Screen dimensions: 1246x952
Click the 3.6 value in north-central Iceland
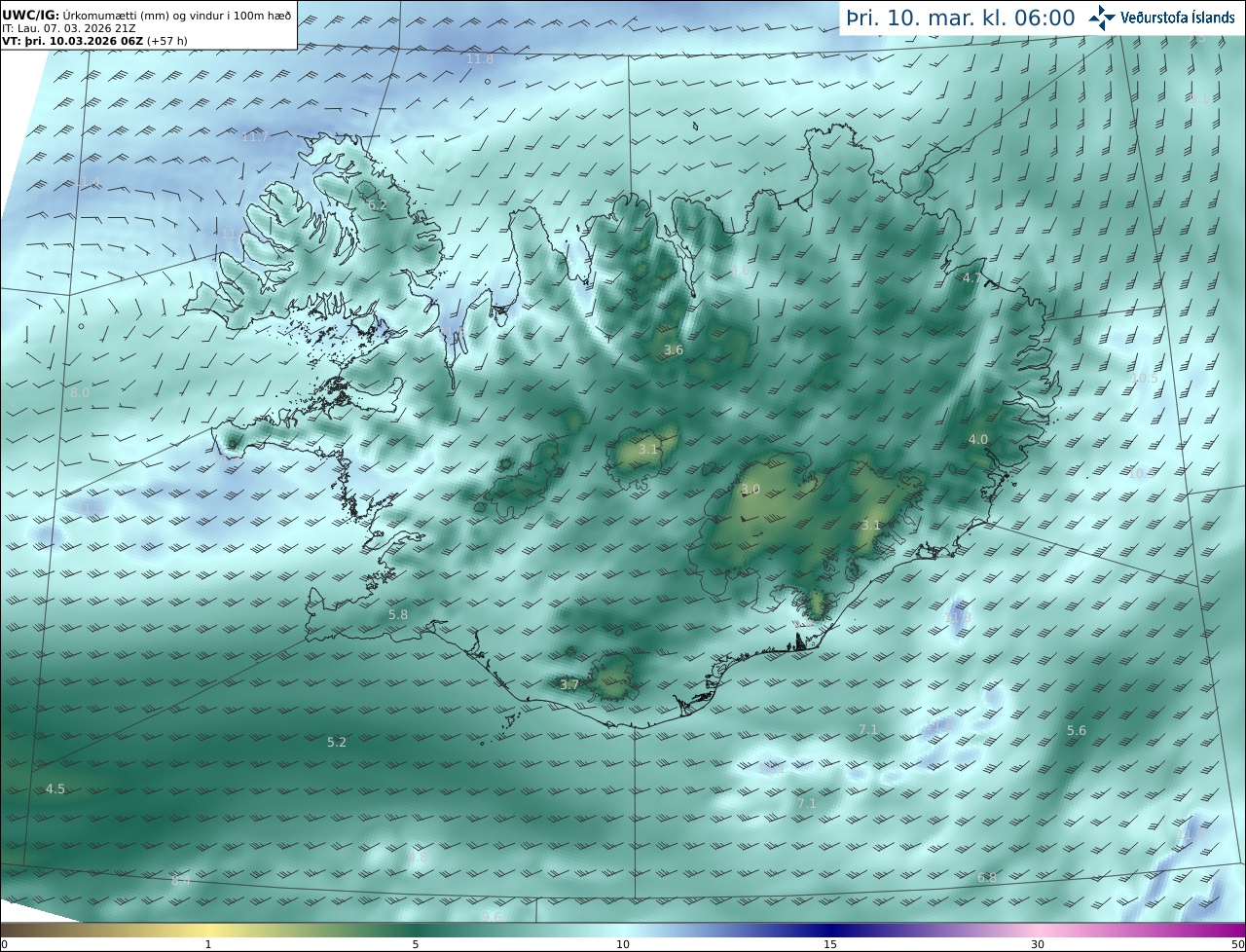pos(673,350)
